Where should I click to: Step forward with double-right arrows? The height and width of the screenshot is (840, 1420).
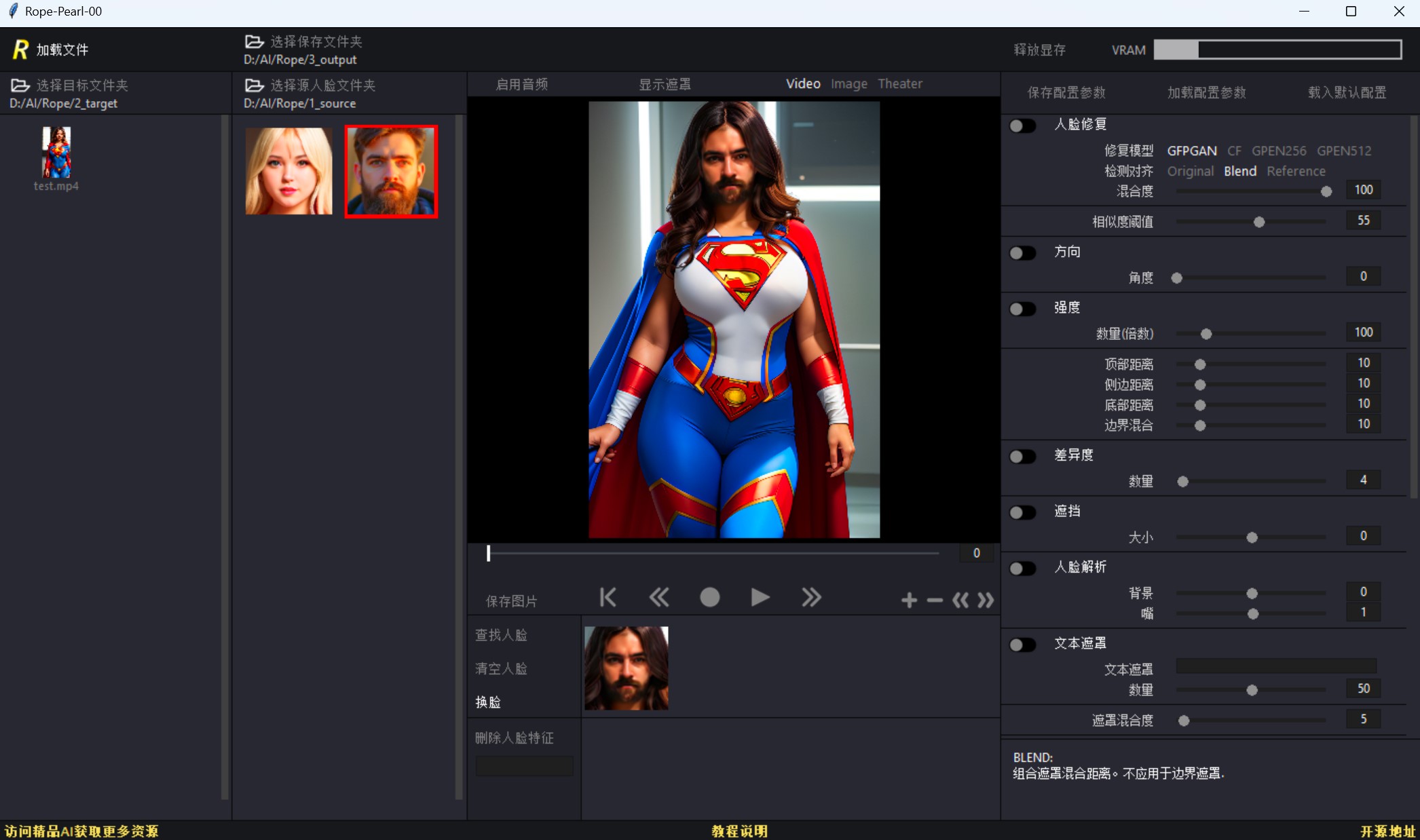(811, 597)
